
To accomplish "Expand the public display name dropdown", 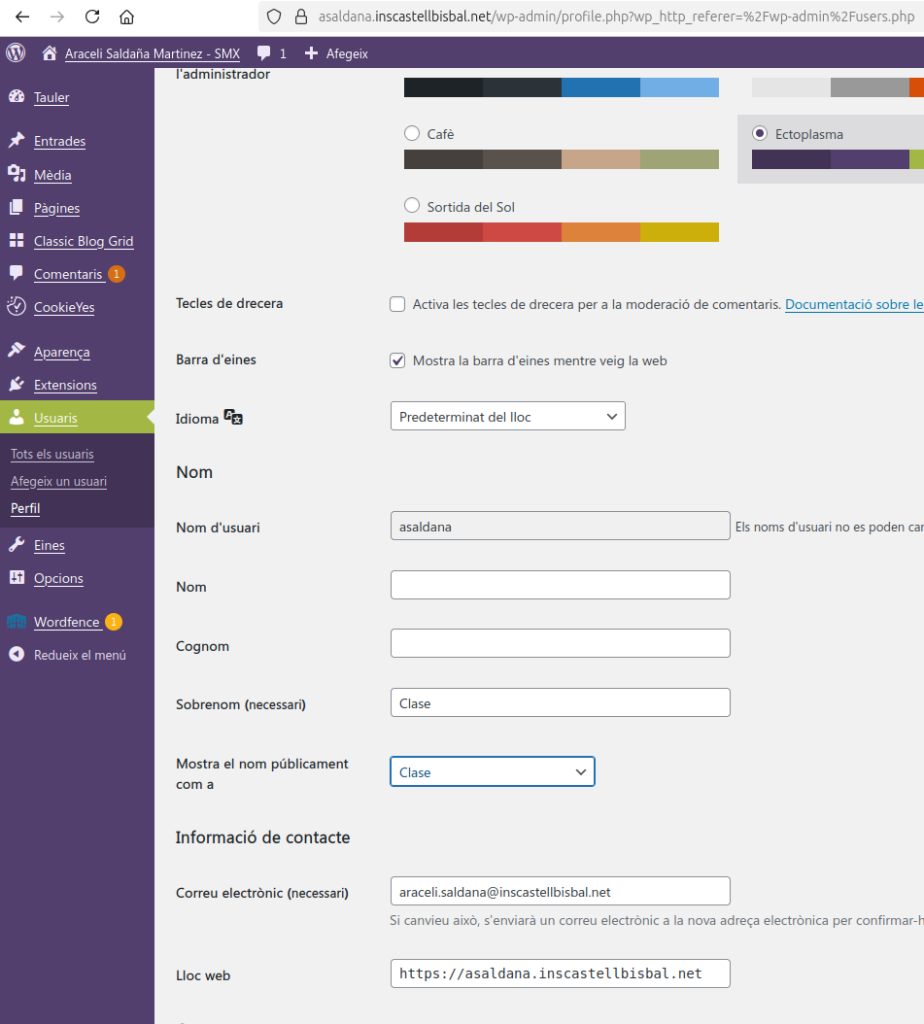I will (492, 772).
